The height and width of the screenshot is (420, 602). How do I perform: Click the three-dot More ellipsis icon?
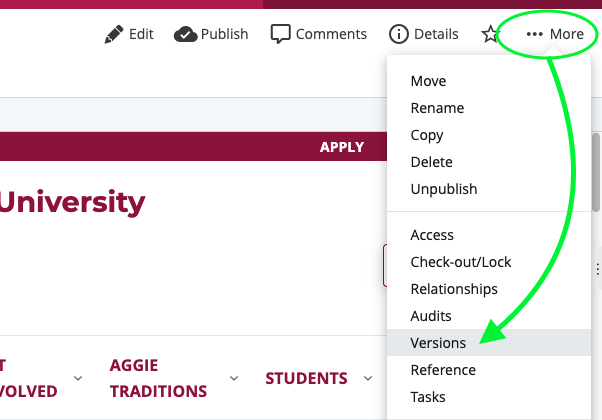click(534, 34)
